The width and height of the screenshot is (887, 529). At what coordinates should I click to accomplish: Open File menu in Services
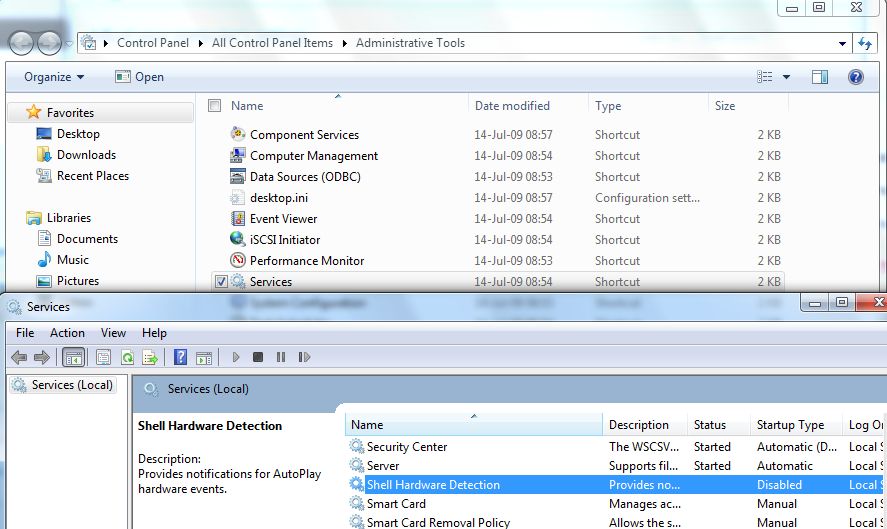(x=25, y=333)
